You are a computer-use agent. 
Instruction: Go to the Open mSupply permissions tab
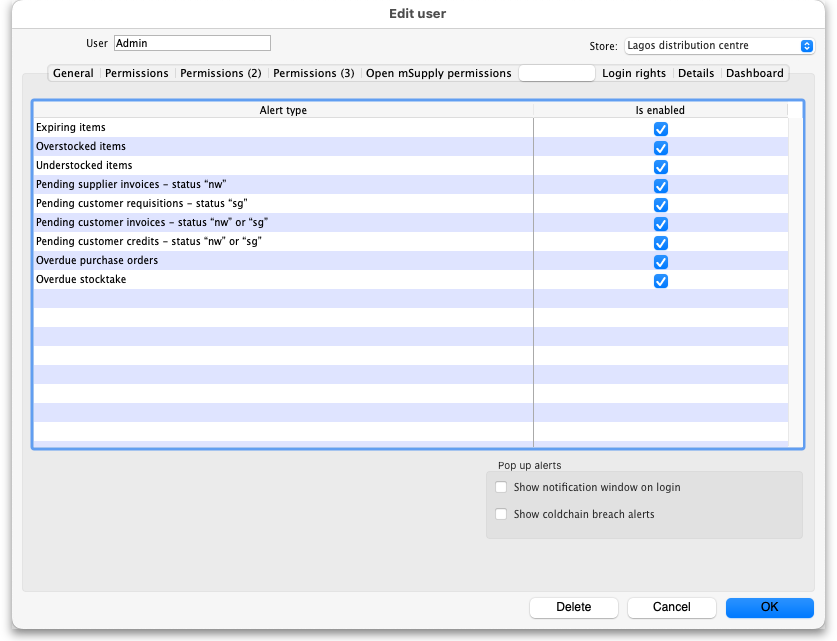[x=438, y=73]
